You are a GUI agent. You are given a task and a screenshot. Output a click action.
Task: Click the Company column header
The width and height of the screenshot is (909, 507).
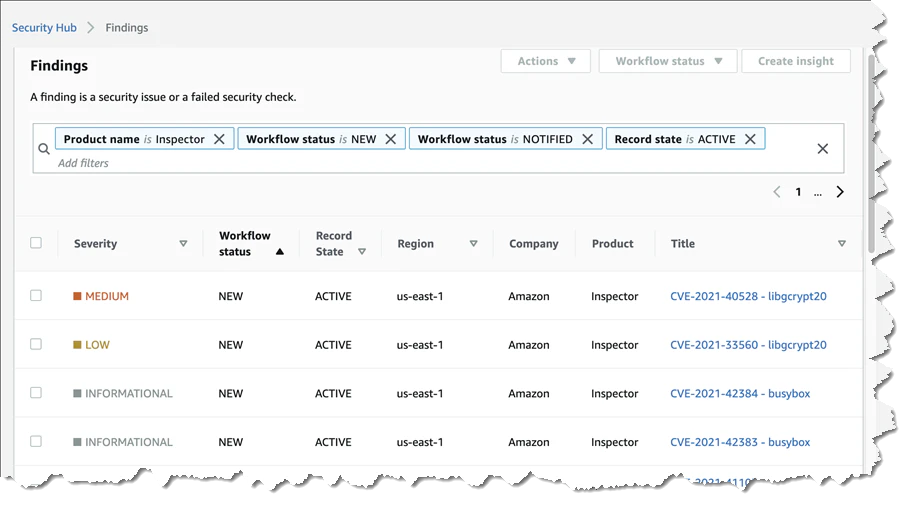tap(534, 244)
